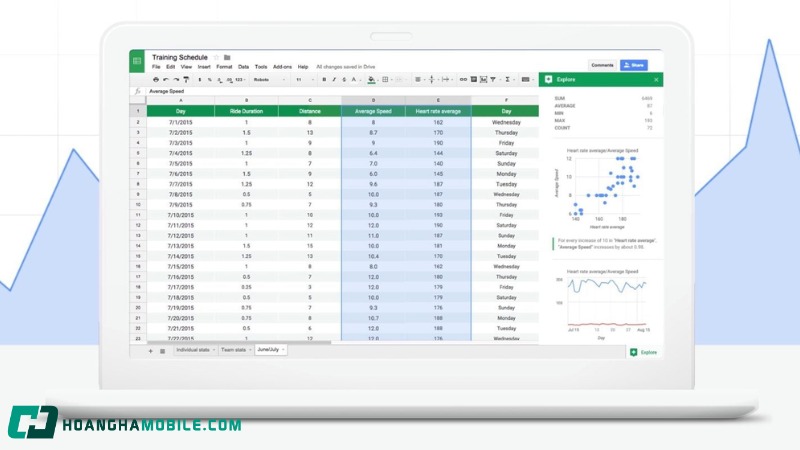Click the Training Schedule title

coord(180,57)
